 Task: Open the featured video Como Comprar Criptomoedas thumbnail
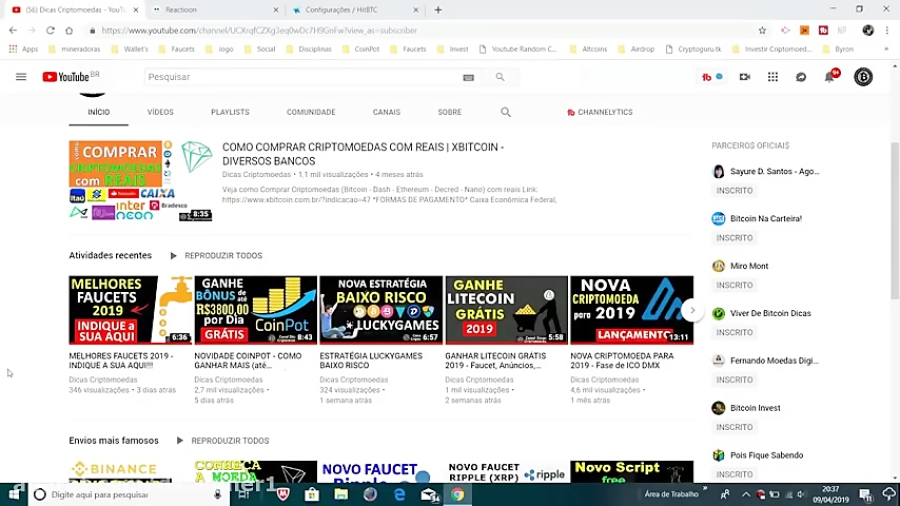click(x=141, y=181)
